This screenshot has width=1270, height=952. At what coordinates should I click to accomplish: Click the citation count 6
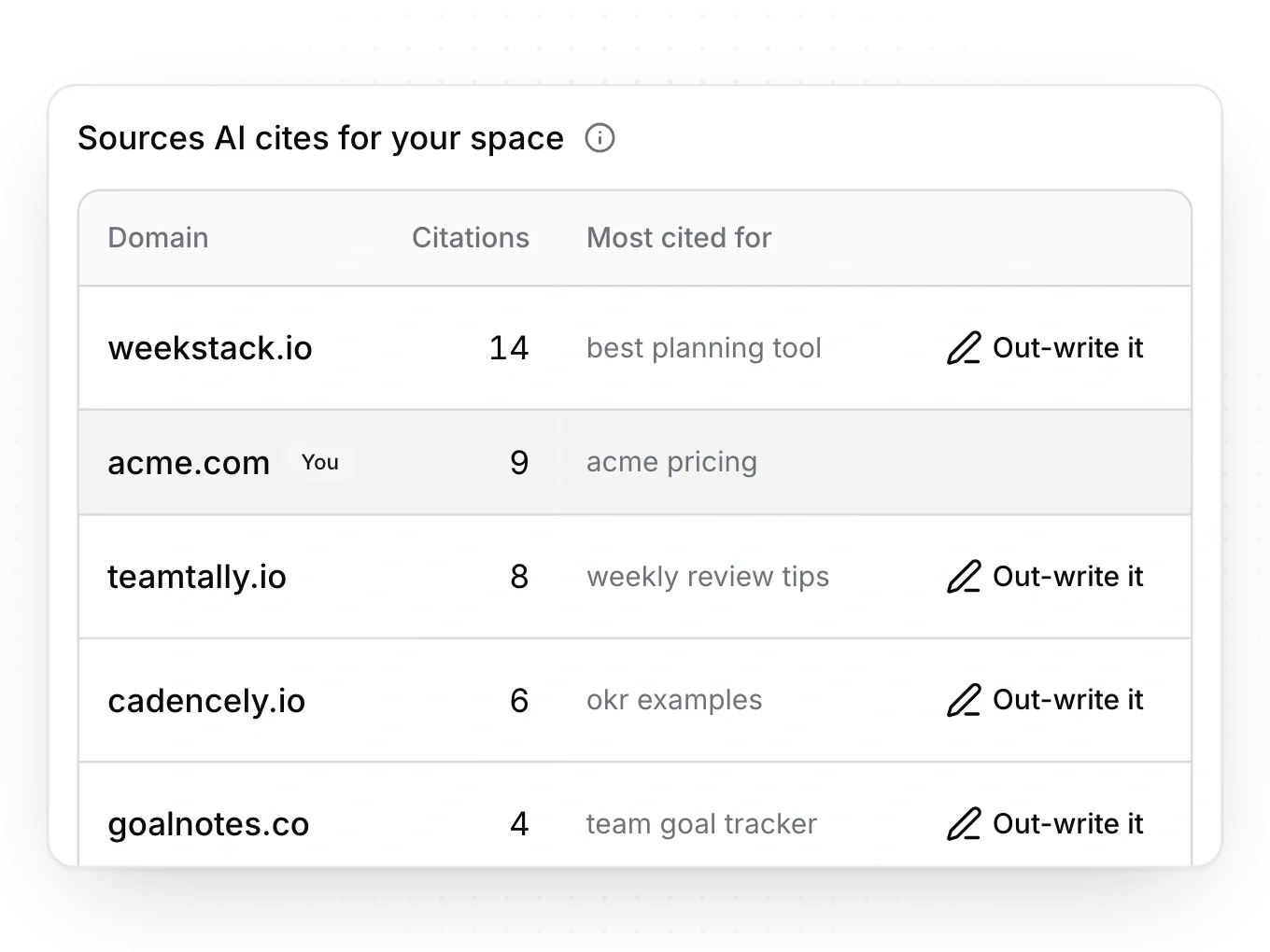click(x=519, y=701)
